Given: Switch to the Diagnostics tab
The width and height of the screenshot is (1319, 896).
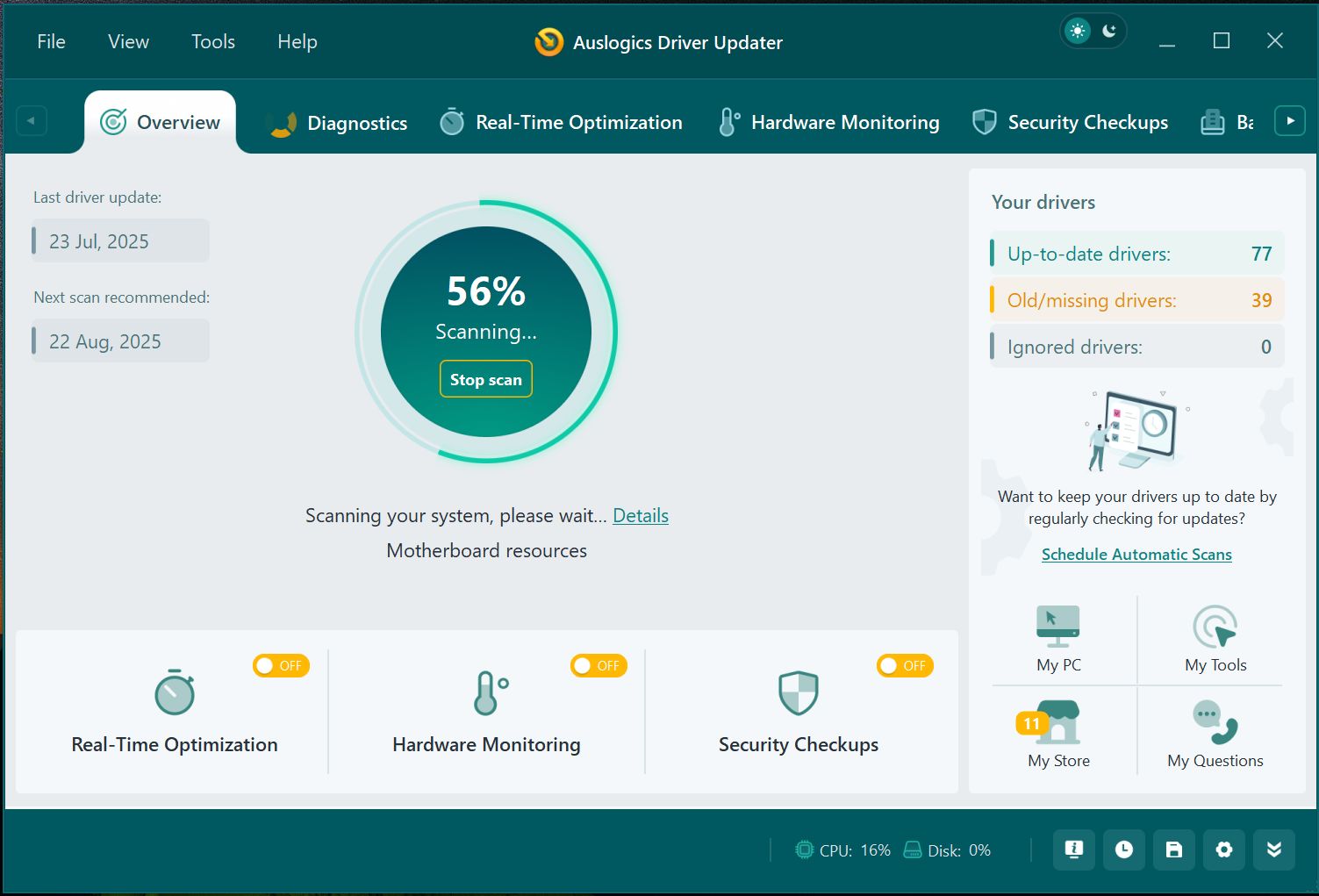Looking at the screenshot, I should coord(338,123).
